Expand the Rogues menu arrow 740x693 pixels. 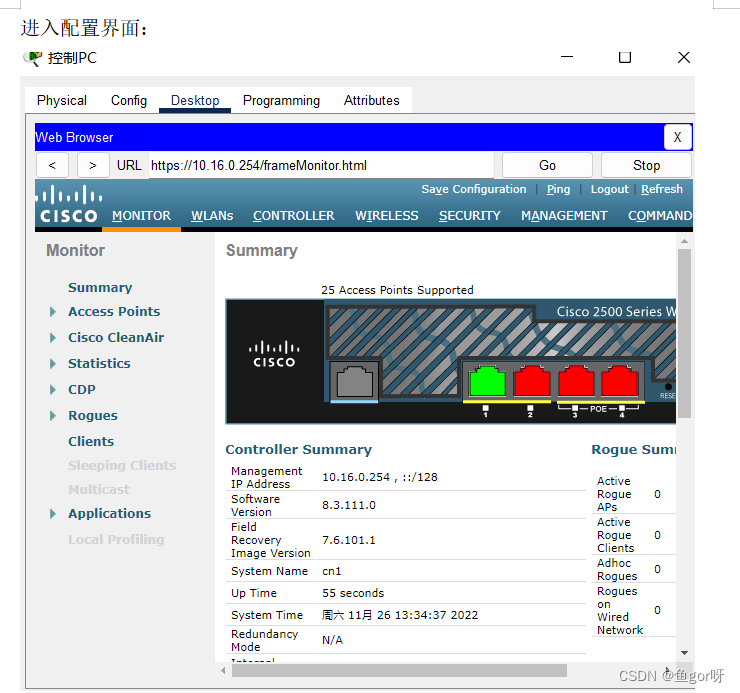click(x=53, y=415)
